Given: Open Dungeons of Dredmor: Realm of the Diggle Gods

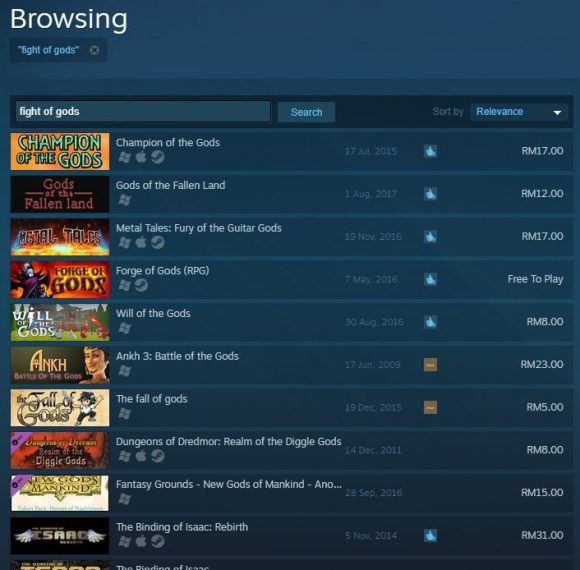Looking at the screenshot, I should pyautogui.click(x=229, y=442).
